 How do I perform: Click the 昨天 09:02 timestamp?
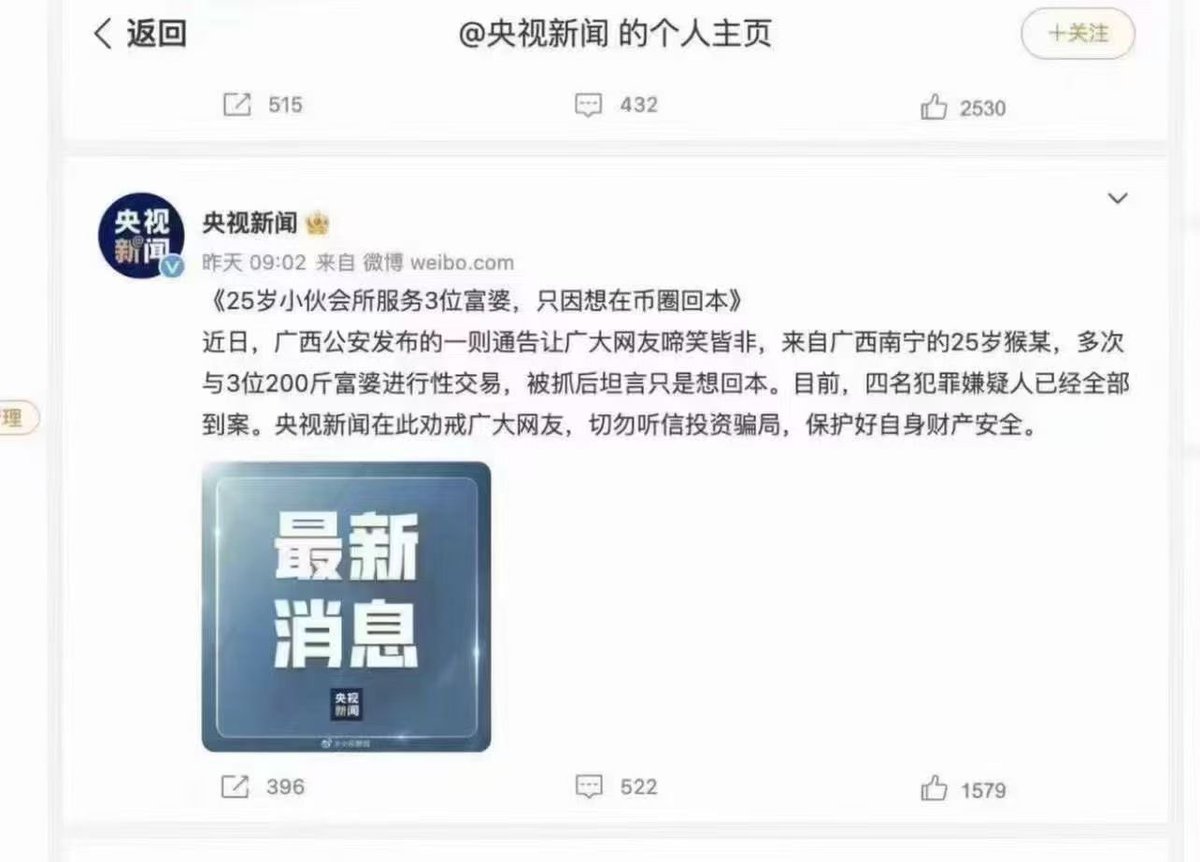[254, 263]
